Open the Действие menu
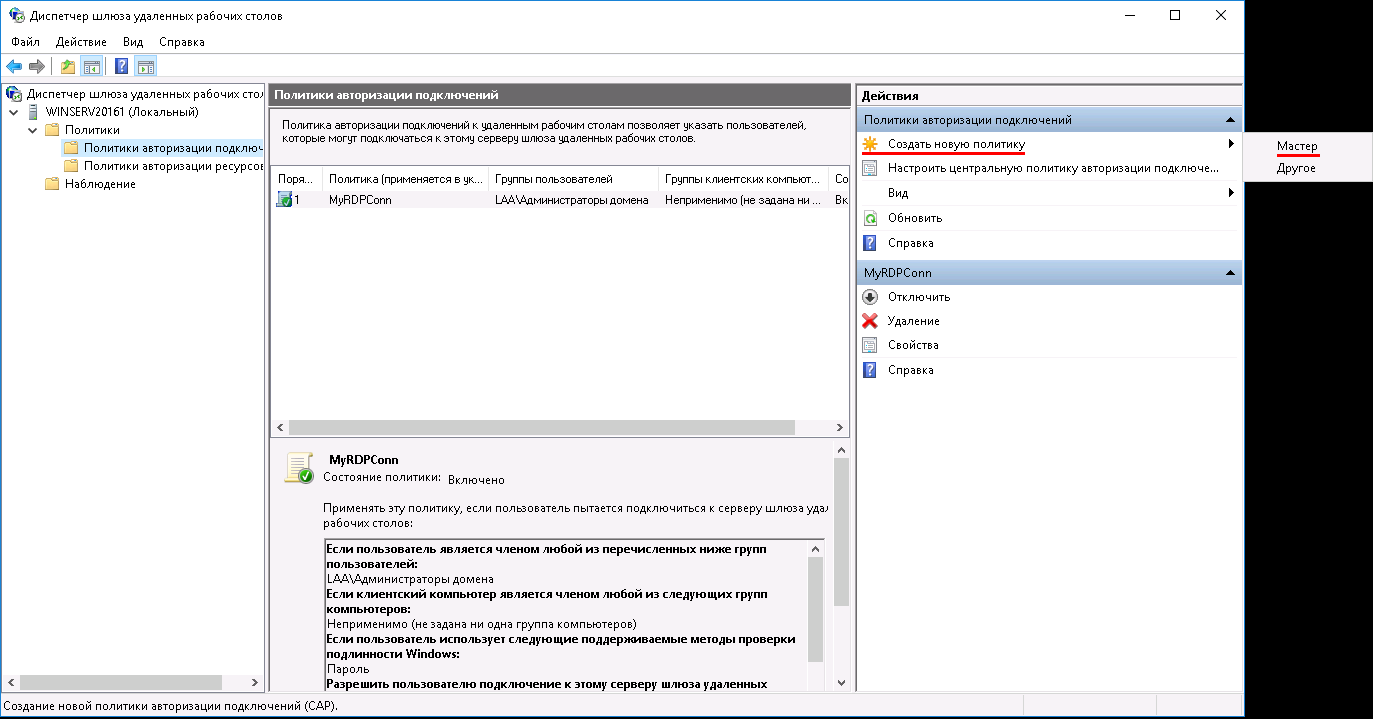This screenshot has width=1373, height=719. (x=81, y=42)
